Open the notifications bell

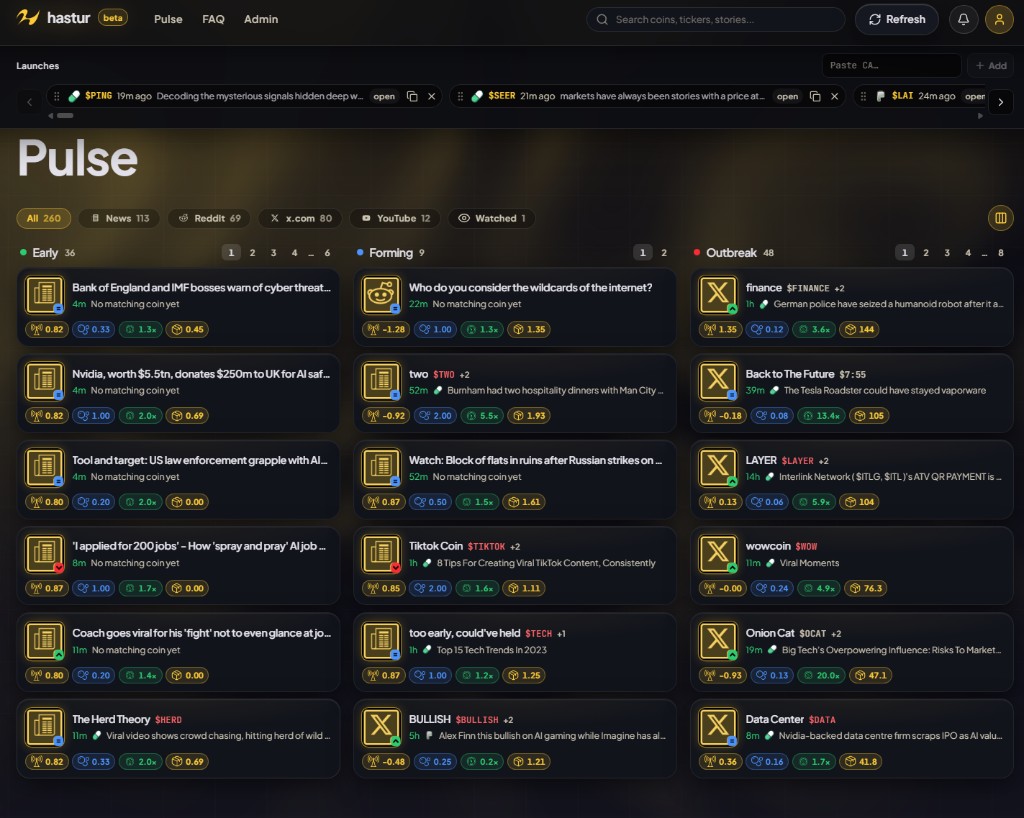[x=963, y=20]
